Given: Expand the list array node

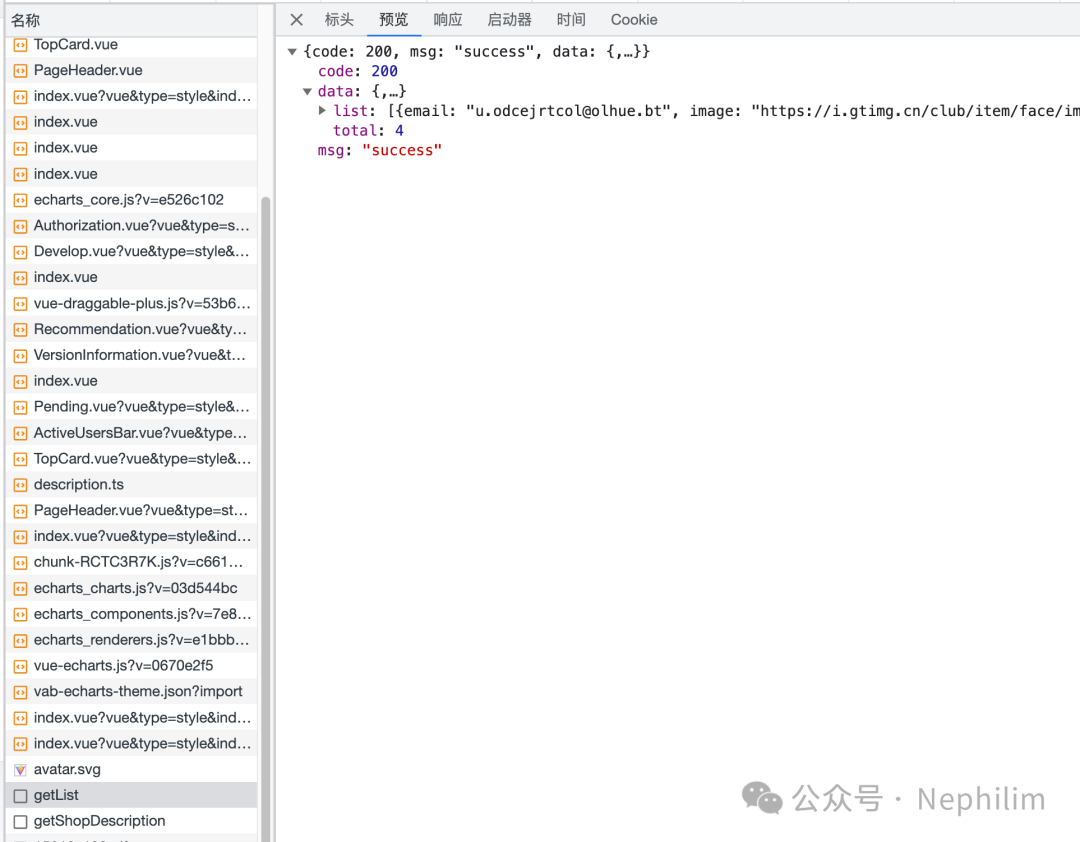Looking at the screenshot, I should pyautogui.click(x=322, y=110).
